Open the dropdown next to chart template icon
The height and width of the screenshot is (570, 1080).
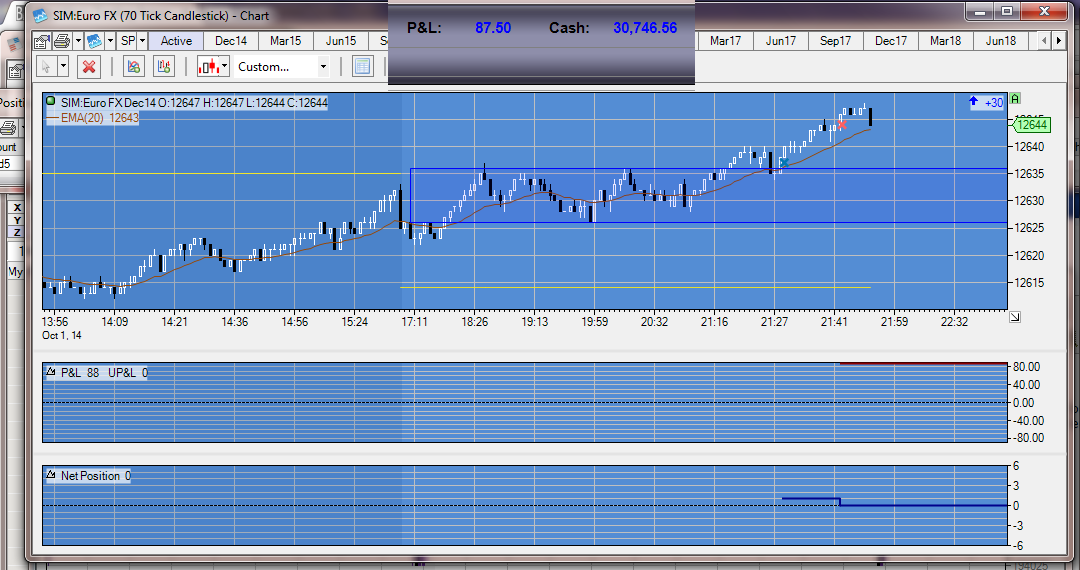tap(110, 41)
